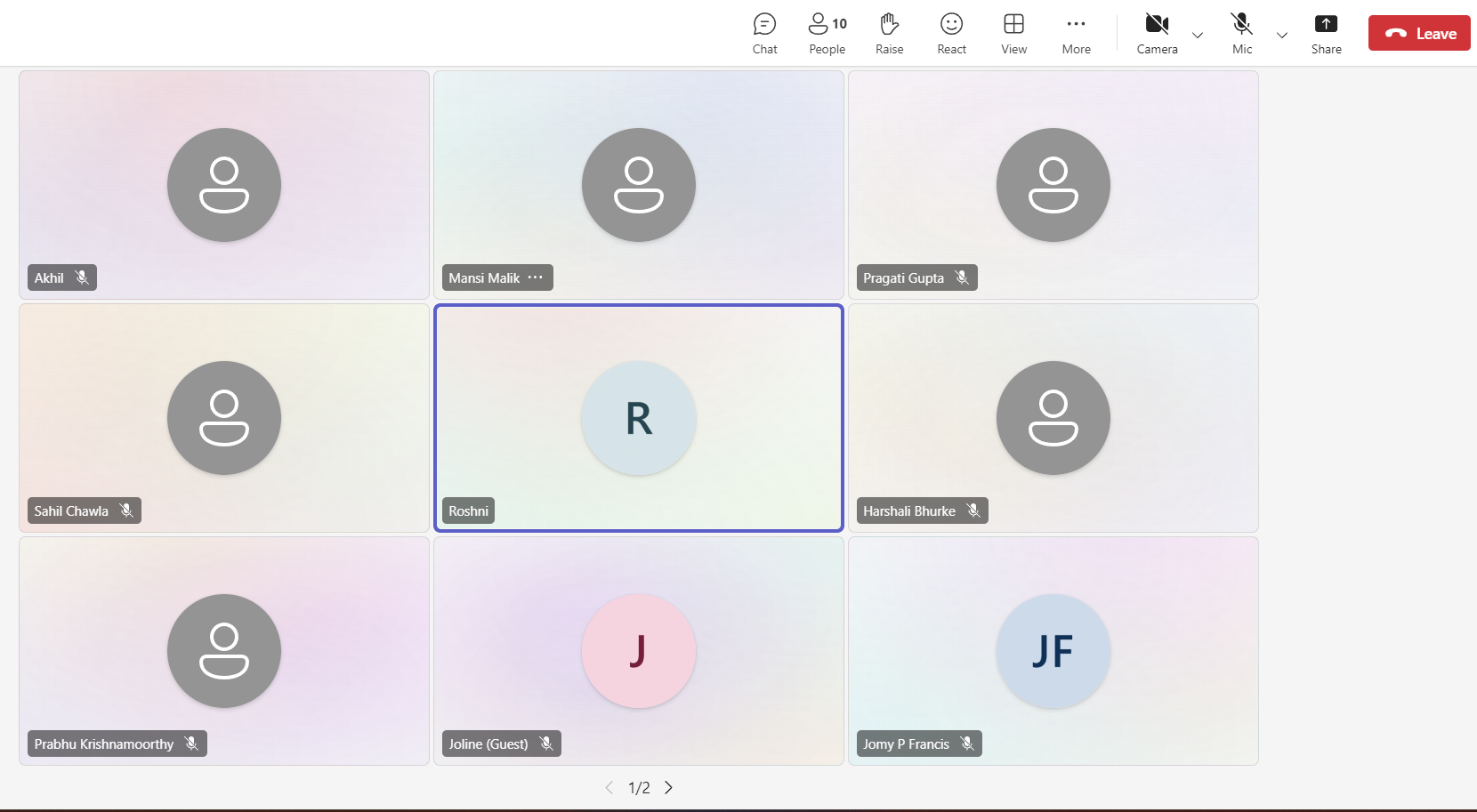The height and width of the screenshot is (812, 1477).
Task: Select Akhil's video tile avatar
Action: pos(224,185)
